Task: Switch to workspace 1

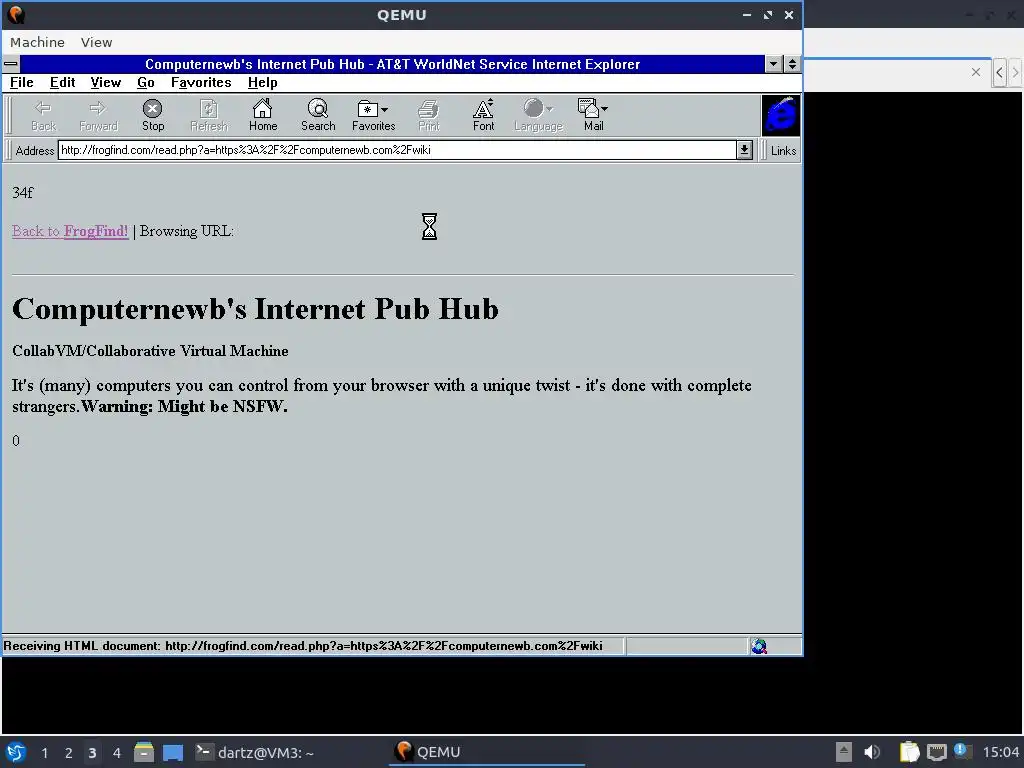Action: point(44,753)
